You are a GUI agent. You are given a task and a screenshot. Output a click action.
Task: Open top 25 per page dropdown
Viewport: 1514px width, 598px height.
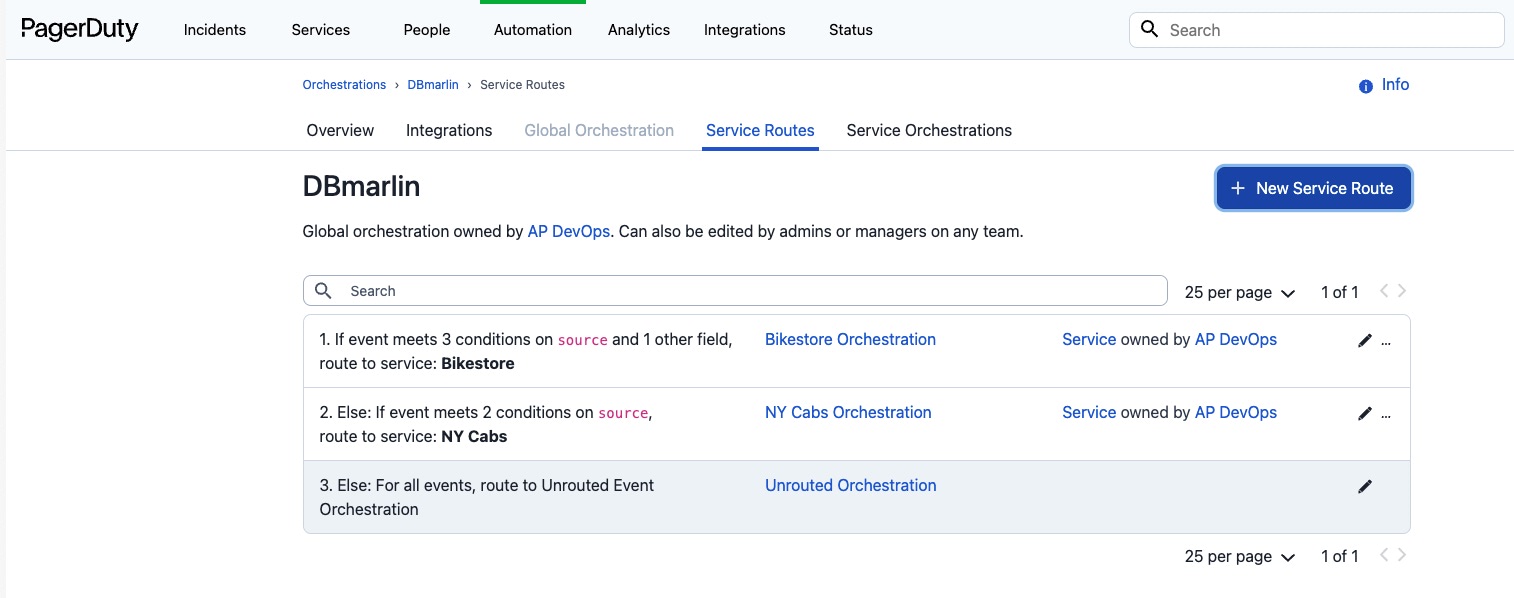click(x=1240, y=292)
